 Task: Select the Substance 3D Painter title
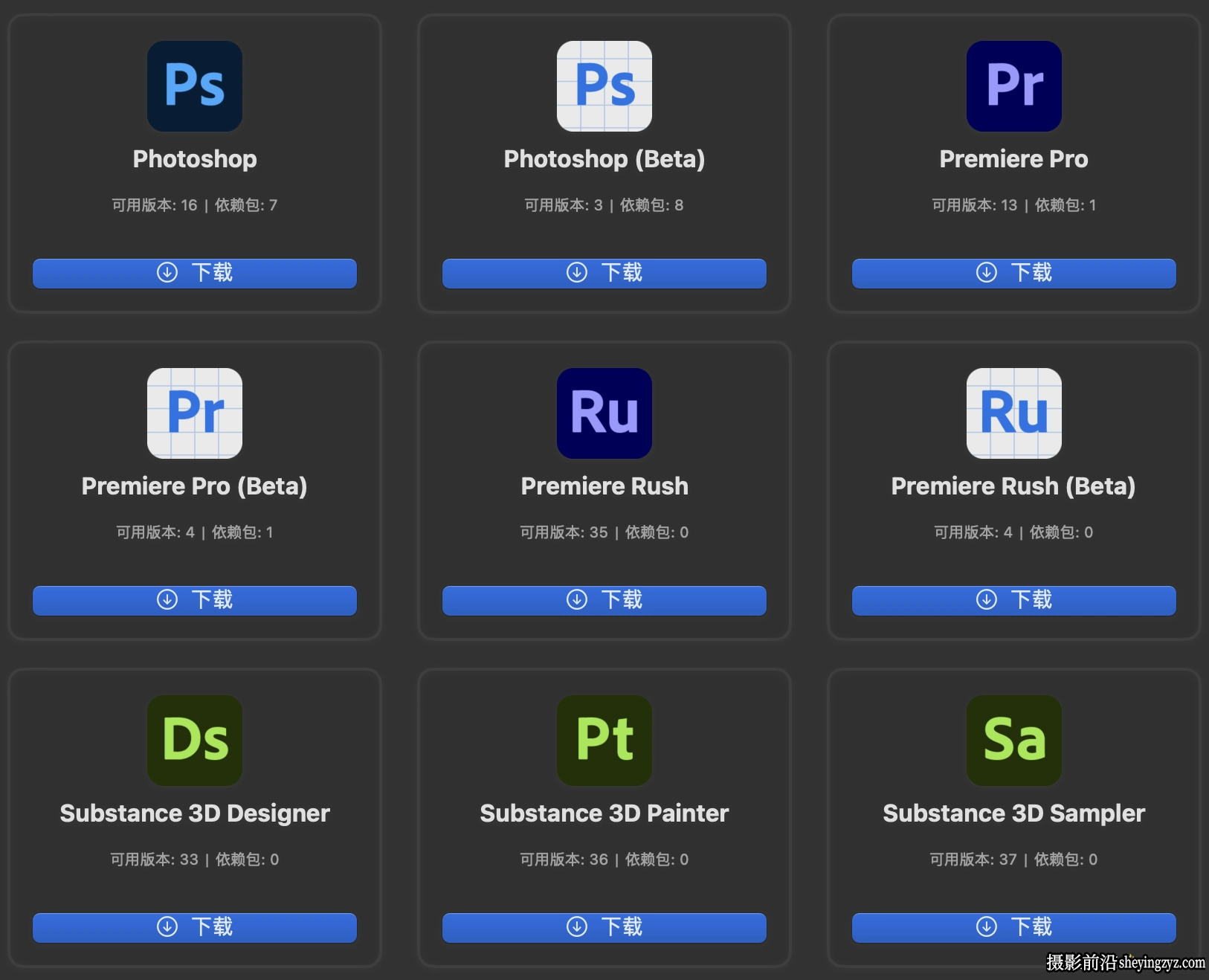(604, 813)
